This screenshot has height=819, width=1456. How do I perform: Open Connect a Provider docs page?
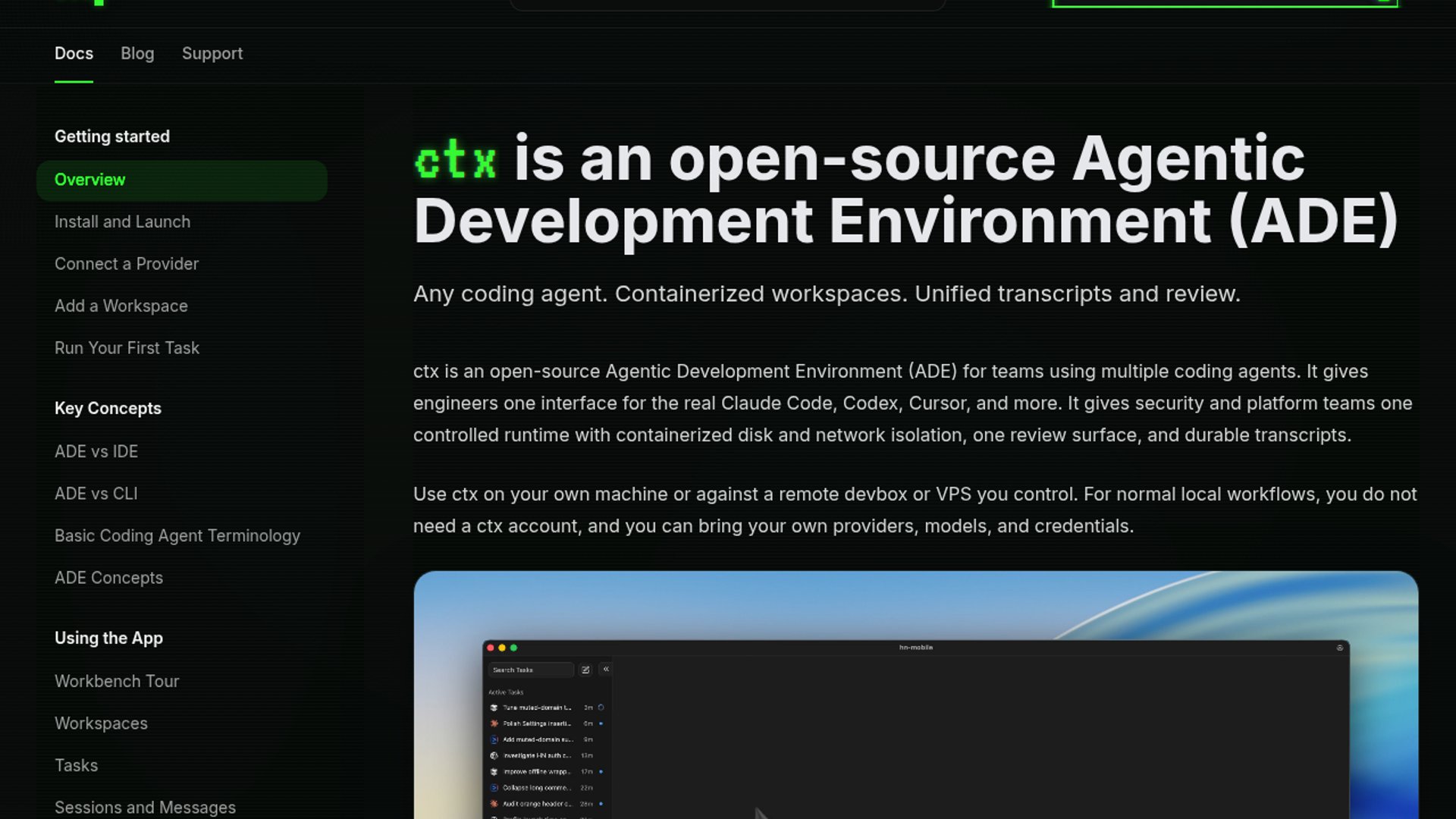pyautogui.click(x=127, y=264)
